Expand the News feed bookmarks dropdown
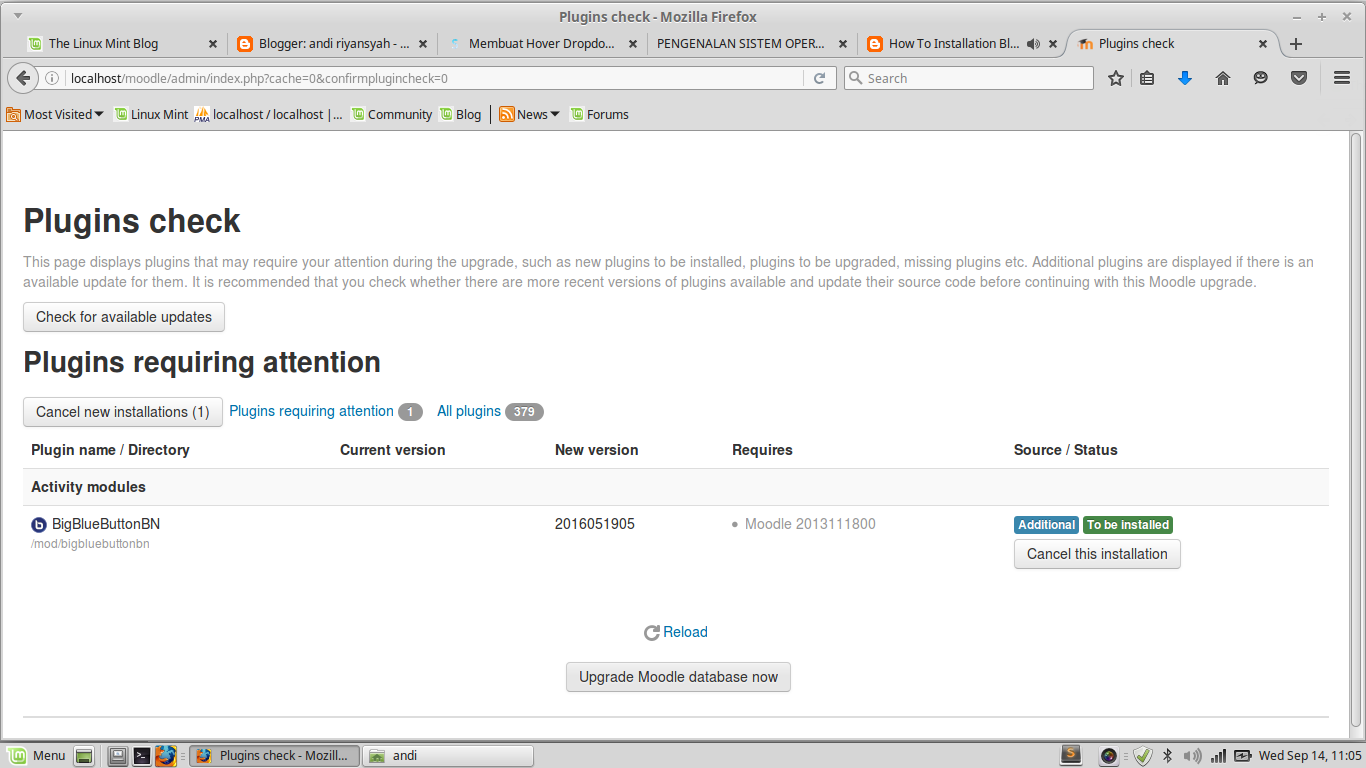This screenshot has height=768, width=1366. [529, 114]
